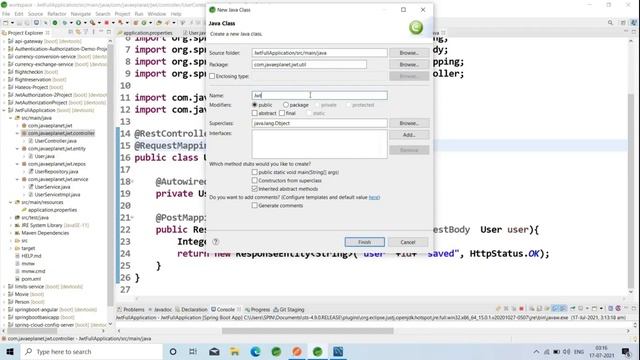Select the package modifier radio button

click(x=286, y=105)
